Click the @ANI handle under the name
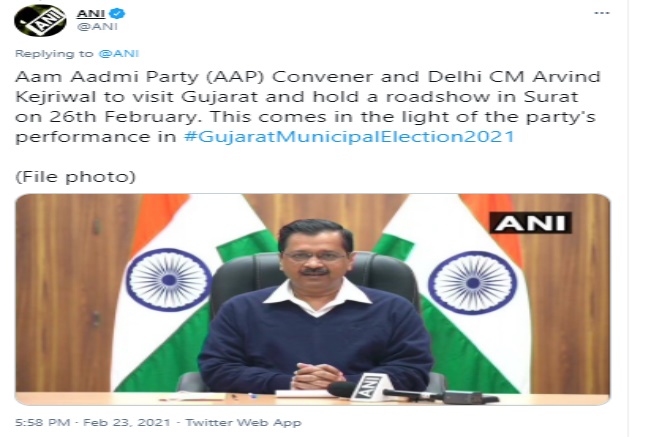The width and height of the screenshot is (650, 437). [x=93, y=29]
